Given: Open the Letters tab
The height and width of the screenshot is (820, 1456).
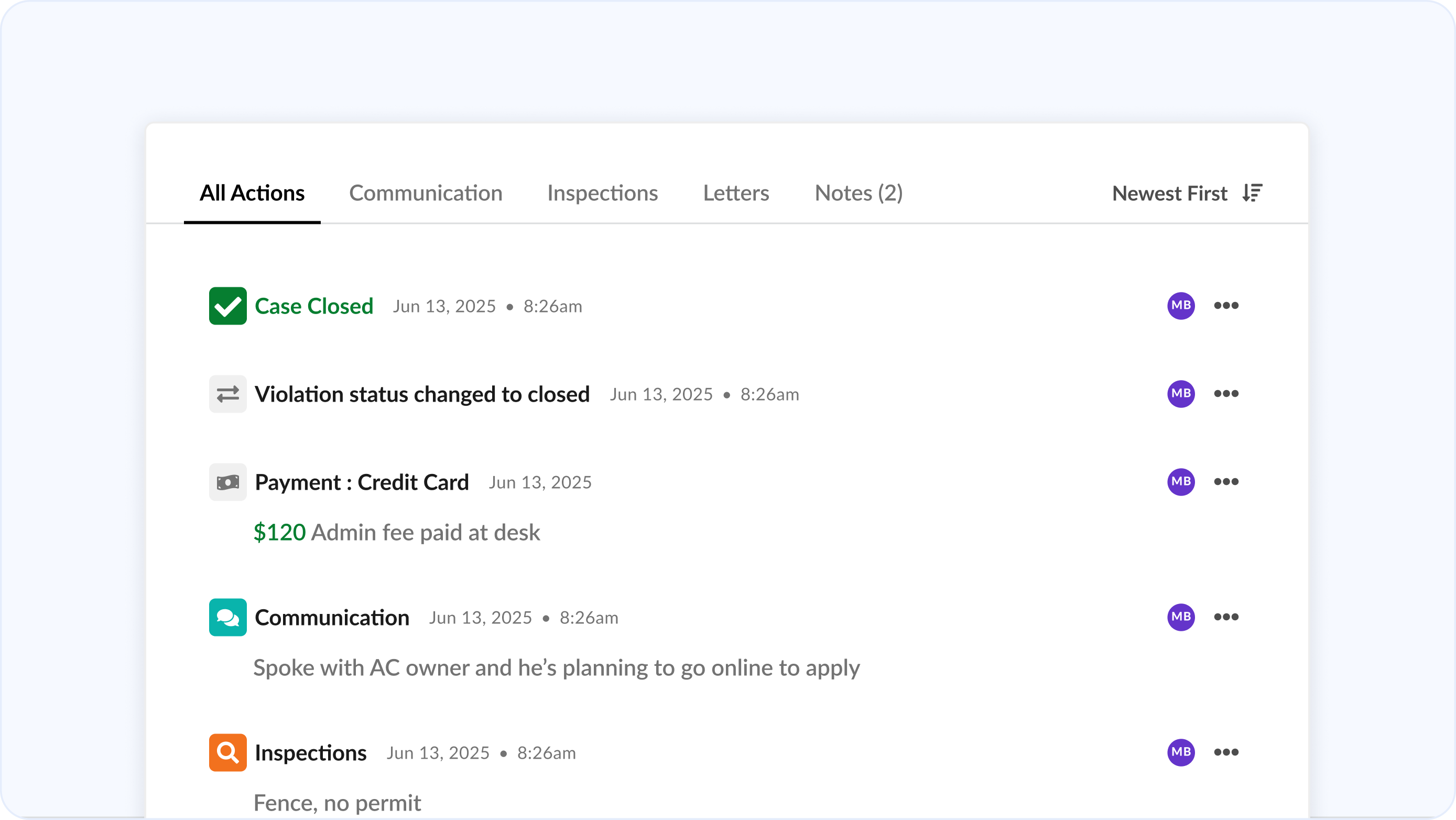Looking at the screenshot, I should coord(735,193).
